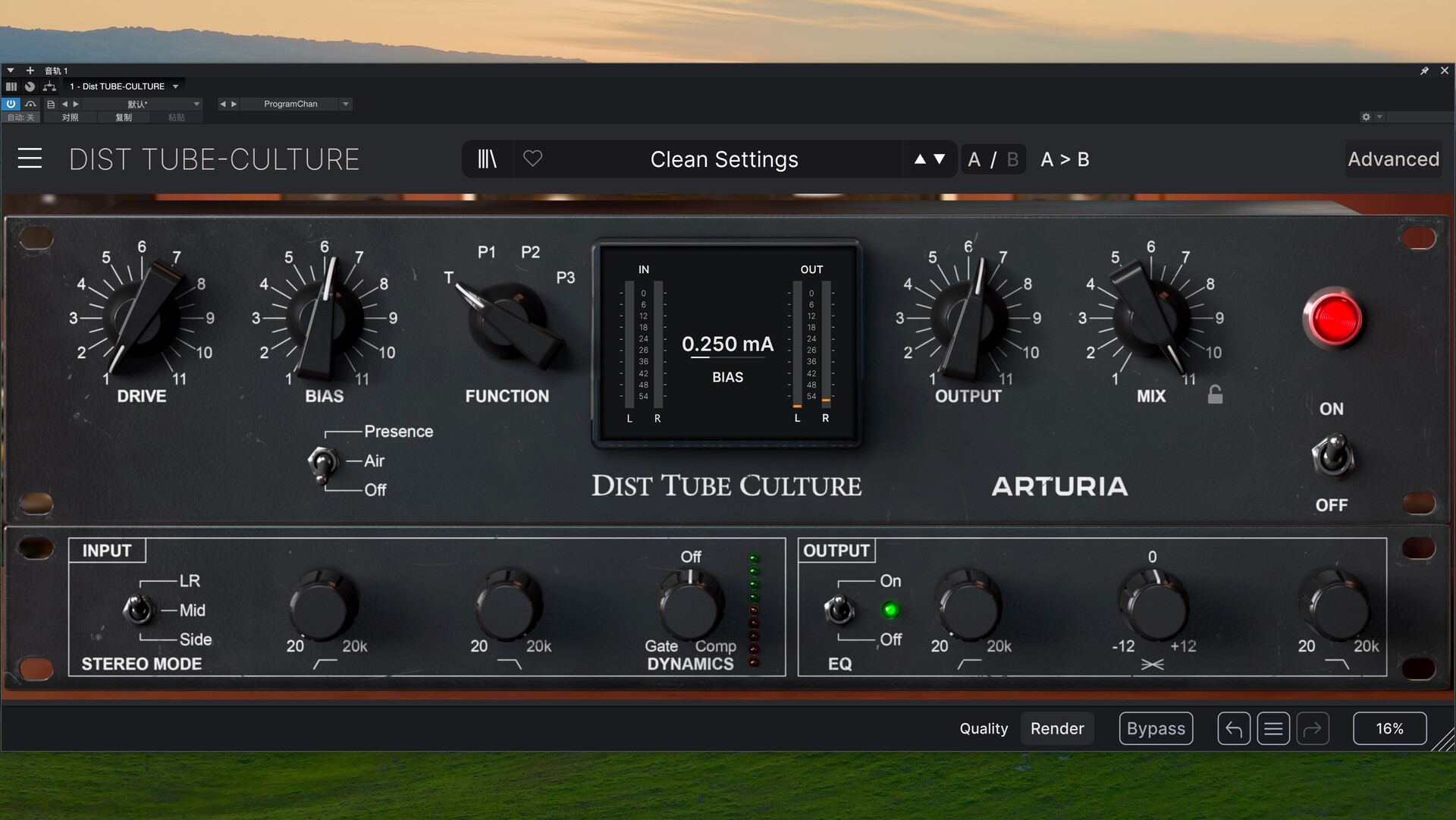
Task: Select previous preset with up arrow
Action: click(920, 159)
